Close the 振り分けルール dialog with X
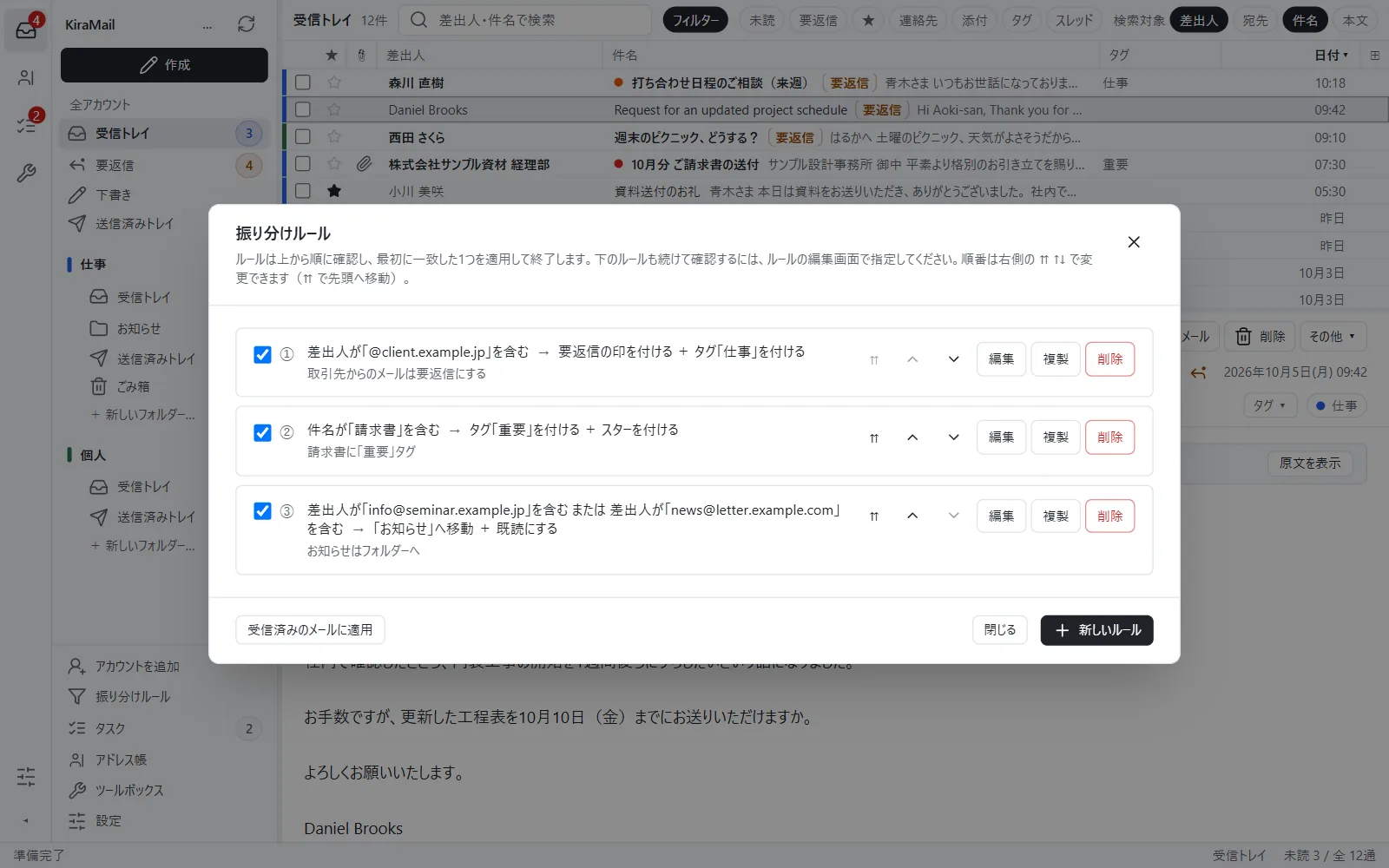The width and height of the screenshot is (1389, 868). [1134, 242]
